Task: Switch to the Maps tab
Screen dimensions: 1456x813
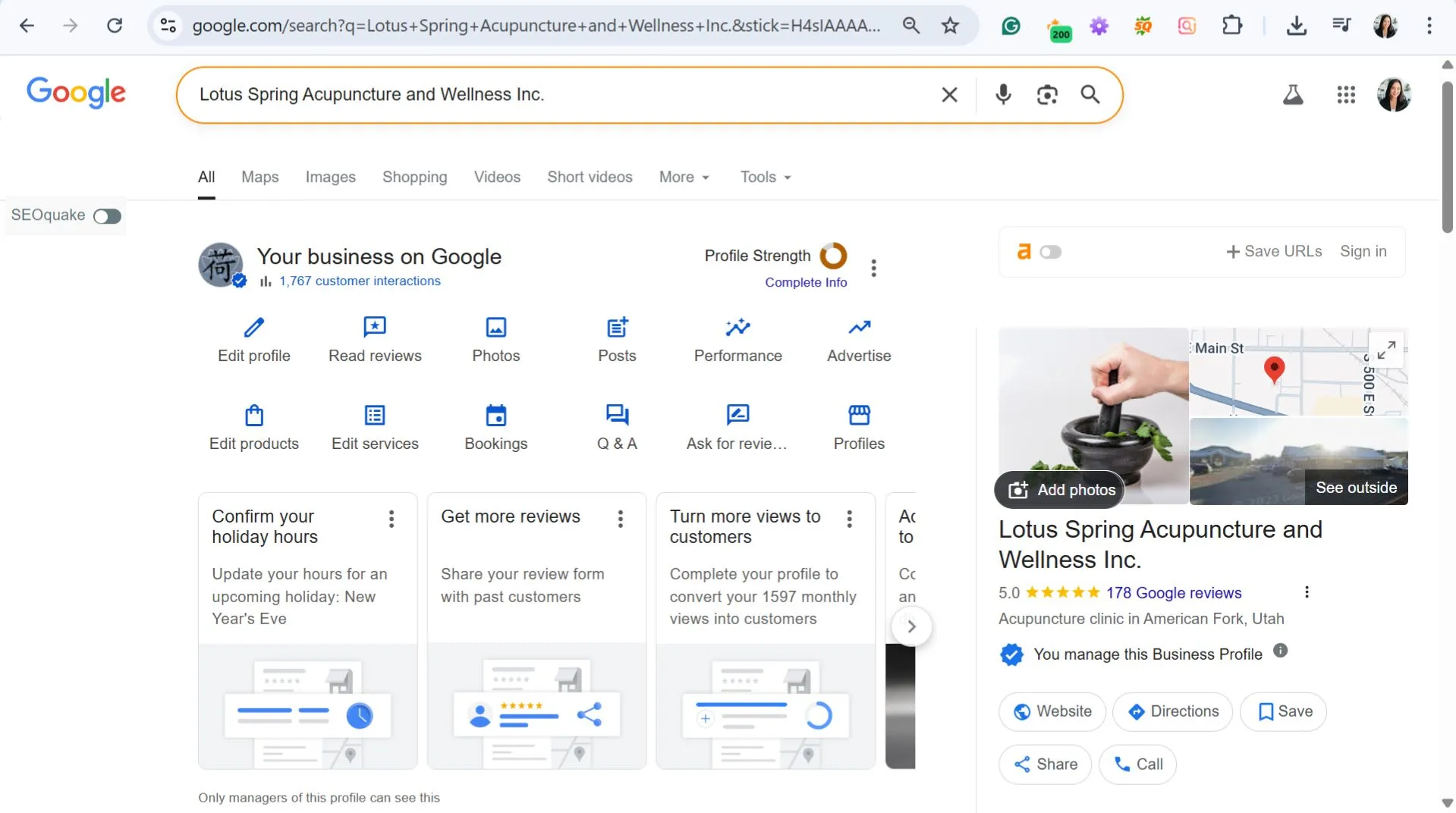Action: pos(259,177)
